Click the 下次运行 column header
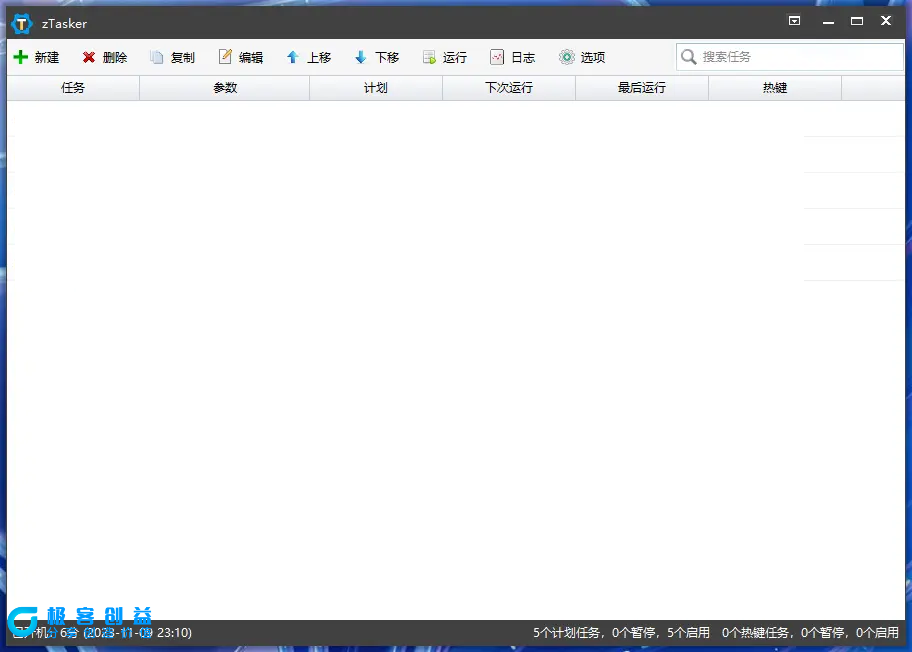This screenshot has width=912, height=652. (x=508, y=88)
